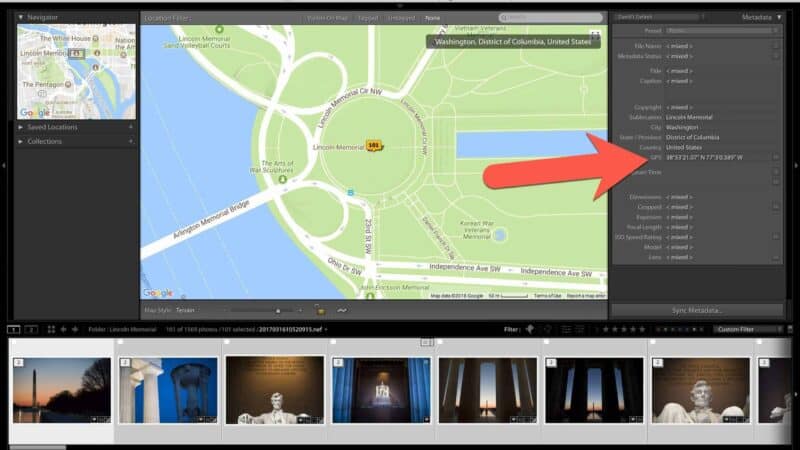Click Korean War Veterans Memorial label
The image size is (800, 450).
[x=477, y=230]
